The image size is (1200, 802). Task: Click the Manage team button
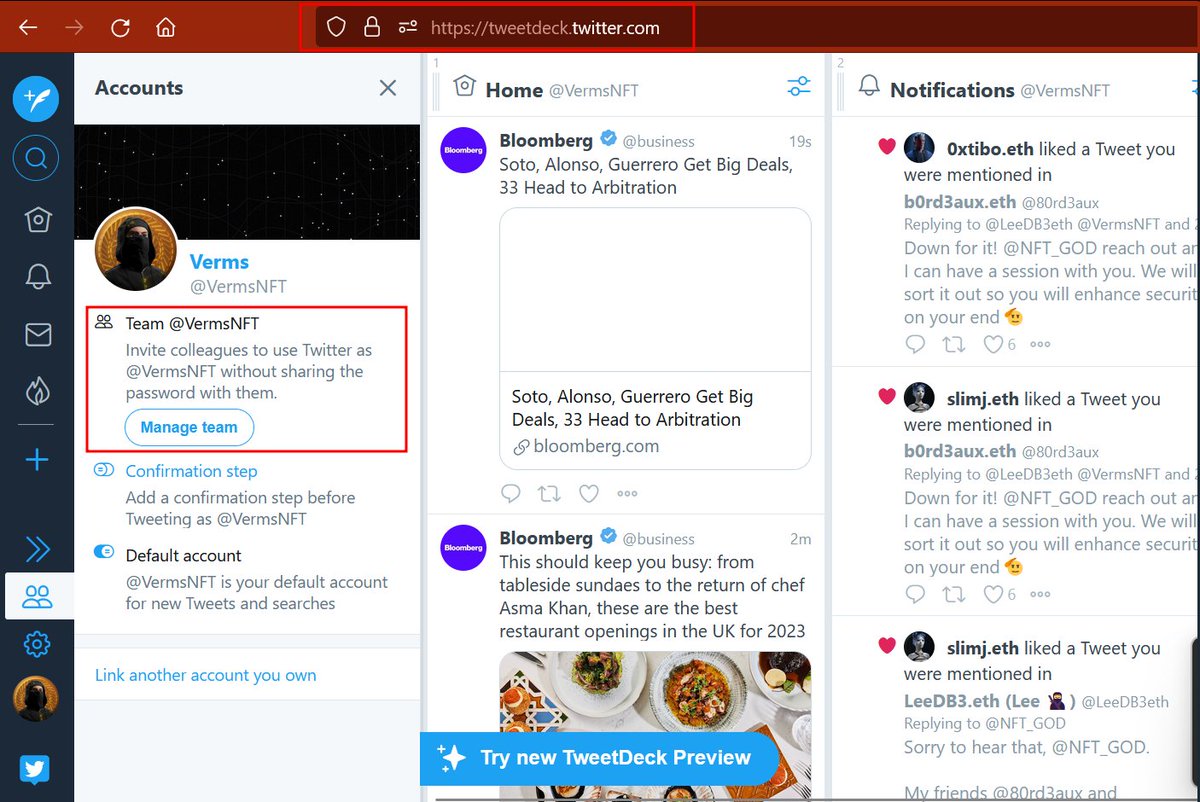point(189,427)
